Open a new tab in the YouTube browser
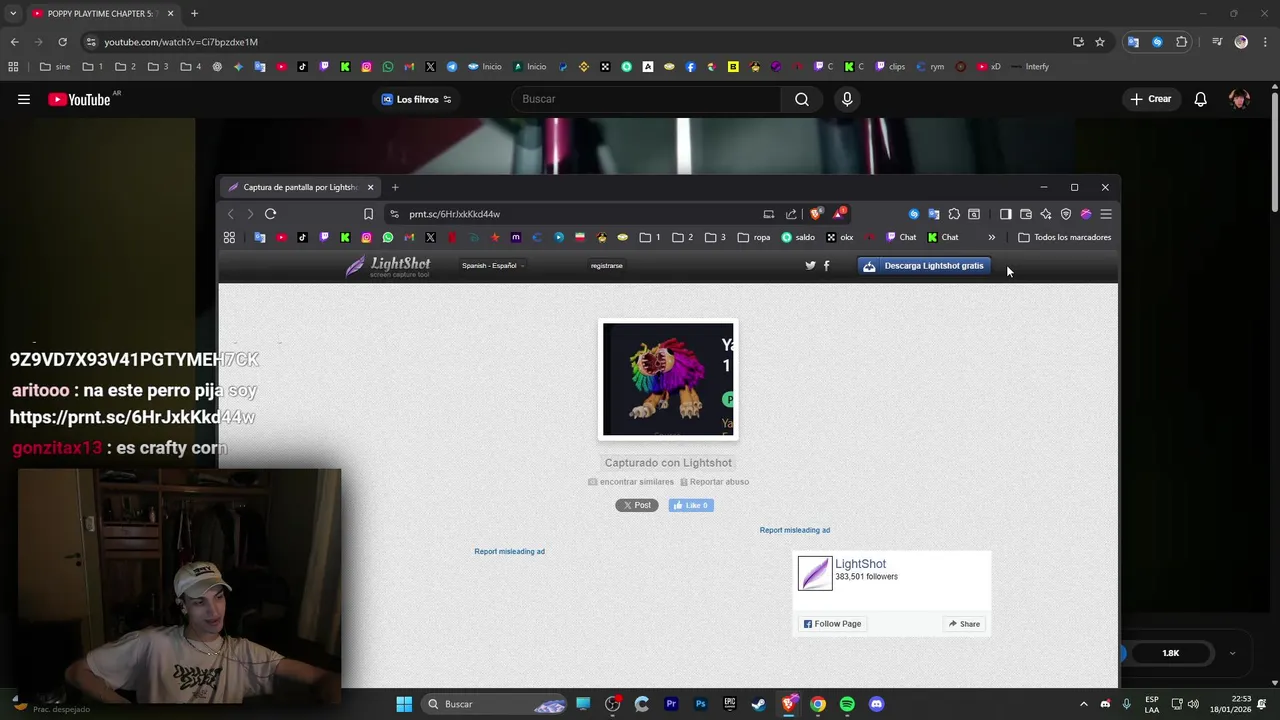Viewport: 1280px width, 720px height. coord(194,14)
